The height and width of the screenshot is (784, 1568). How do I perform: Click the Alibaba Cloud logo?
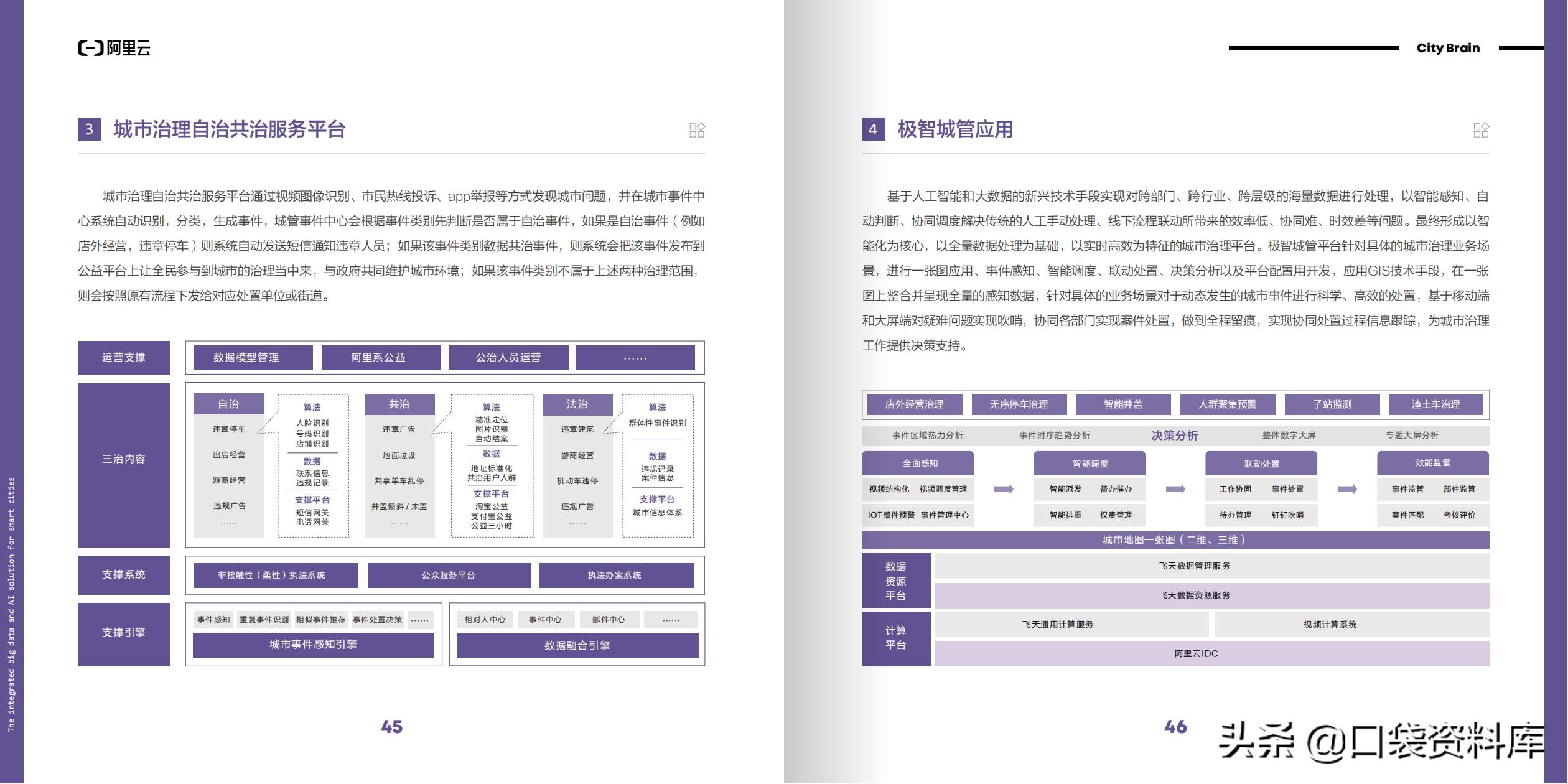point(114,48)
